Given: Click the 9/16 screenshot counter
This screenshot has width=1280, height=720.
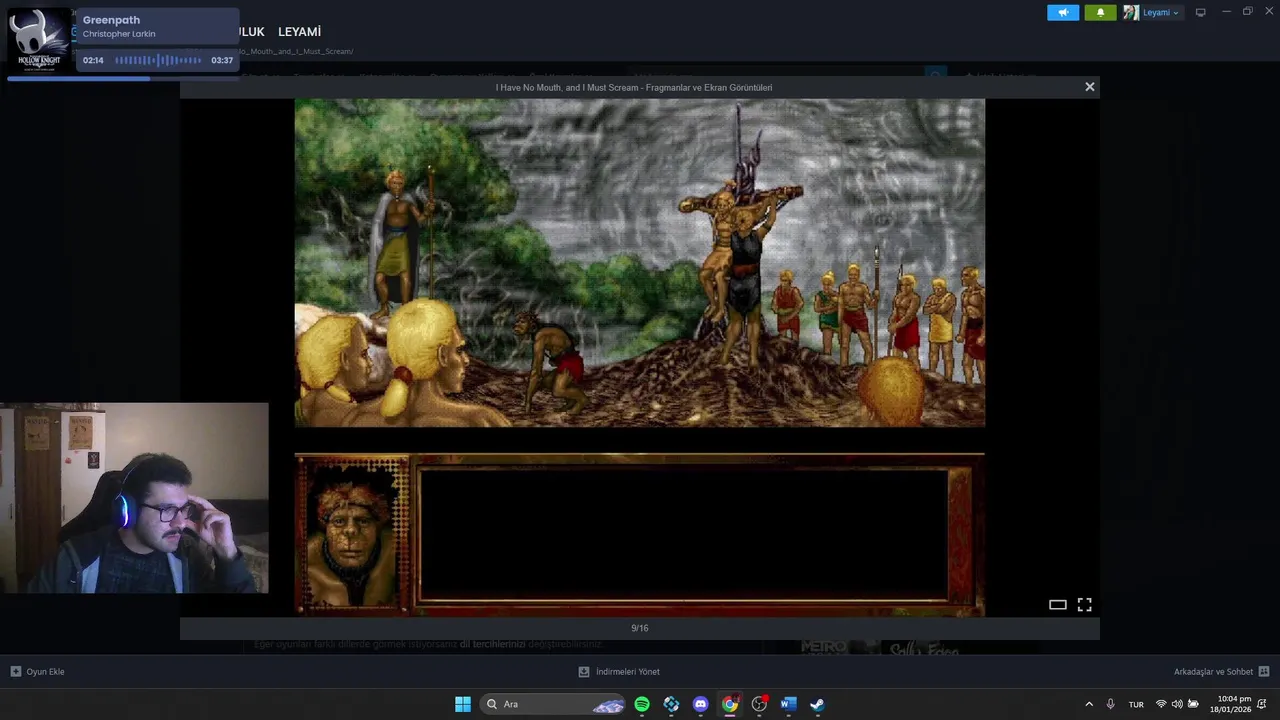Looking at the screenshot, I should point(640,628).
